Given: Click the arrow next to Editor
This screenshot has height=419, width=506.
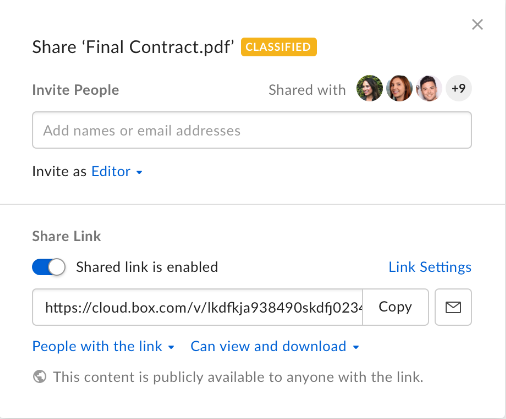Looking at the screenshot, I should pos(139,172).
